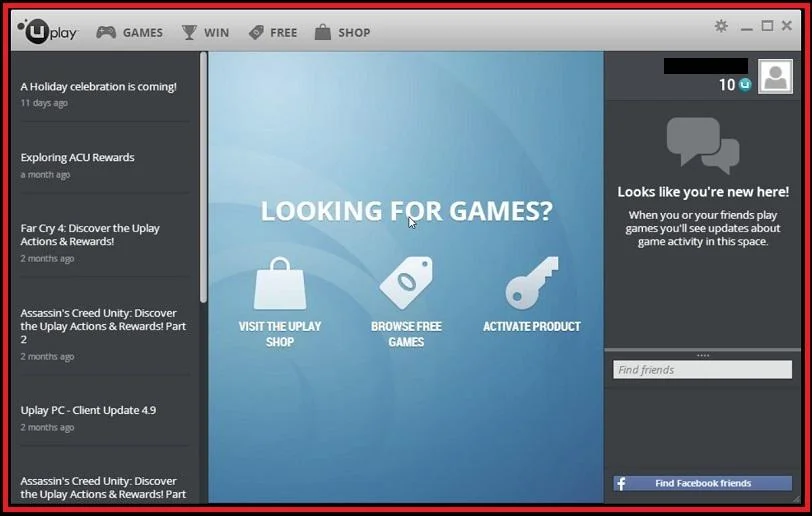Open the user profile avatar
The width and height of the screenshot is (812, 516).
pos(775,77)
